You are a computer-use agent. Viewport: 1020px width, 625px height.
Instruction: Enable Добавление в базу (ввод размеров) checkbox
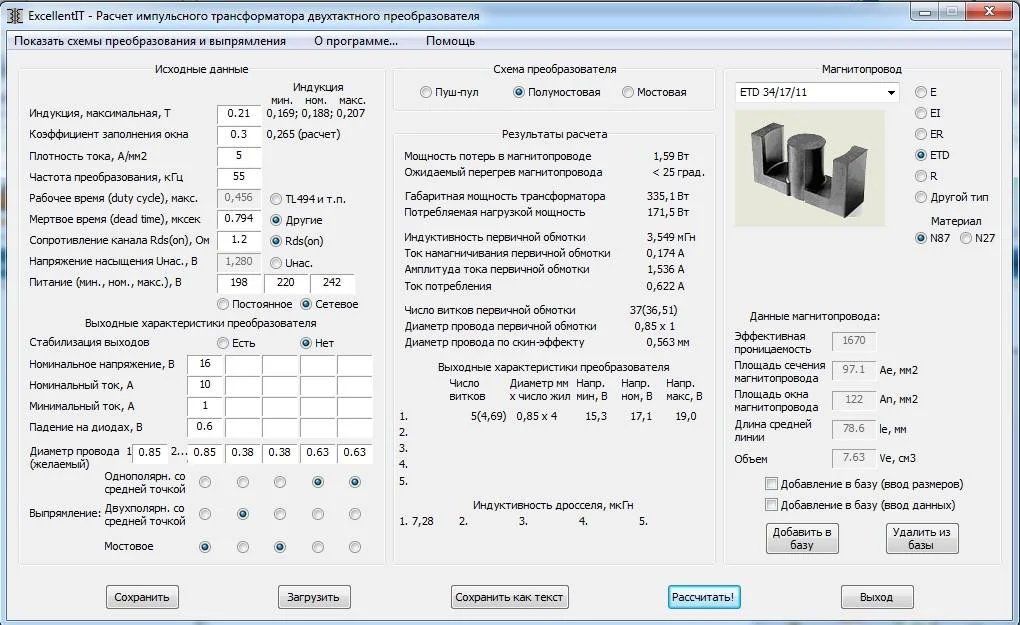pos(771,484)
